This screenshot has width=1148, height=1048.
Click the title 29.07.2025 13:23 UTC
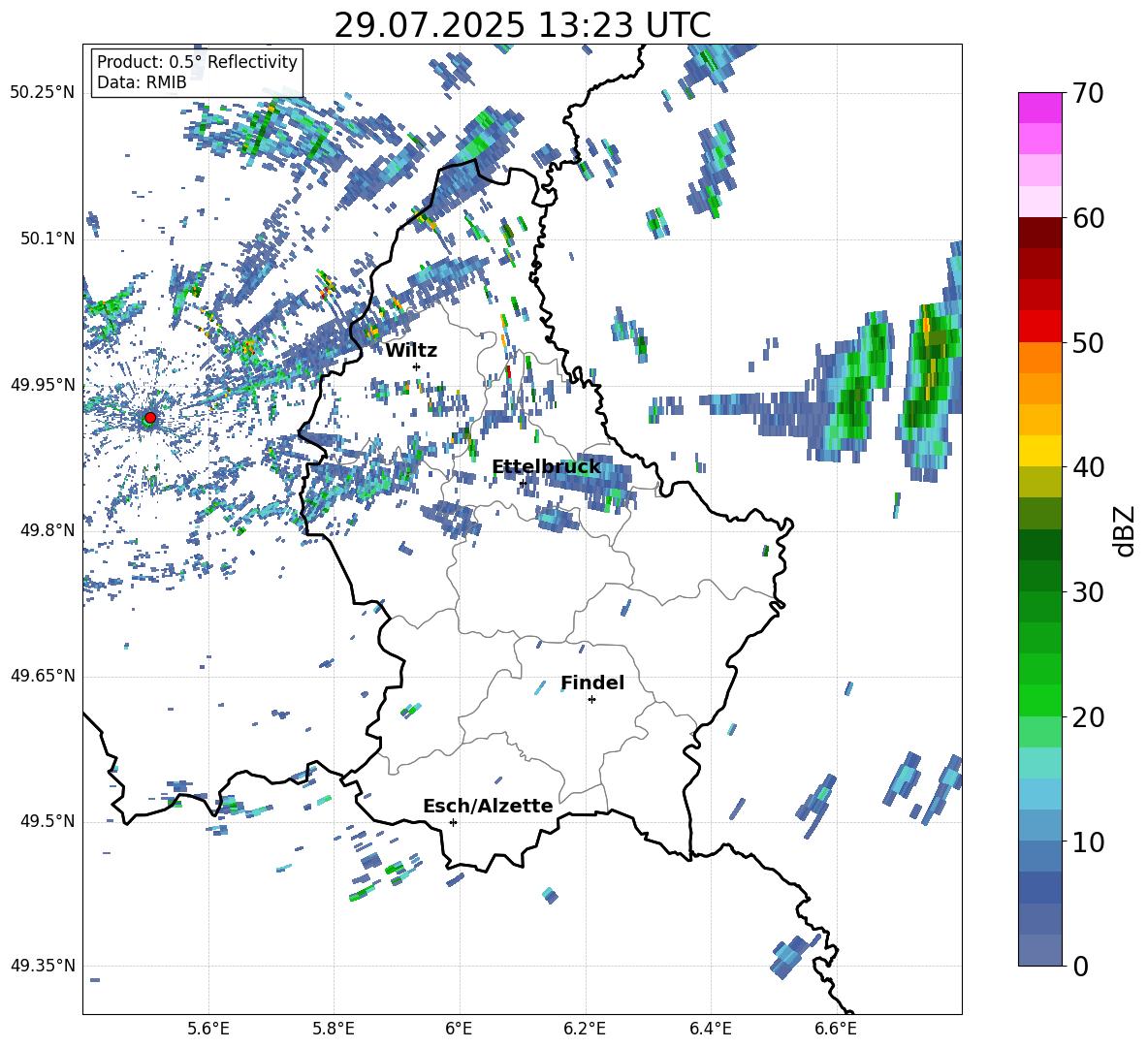coord(522,25)
